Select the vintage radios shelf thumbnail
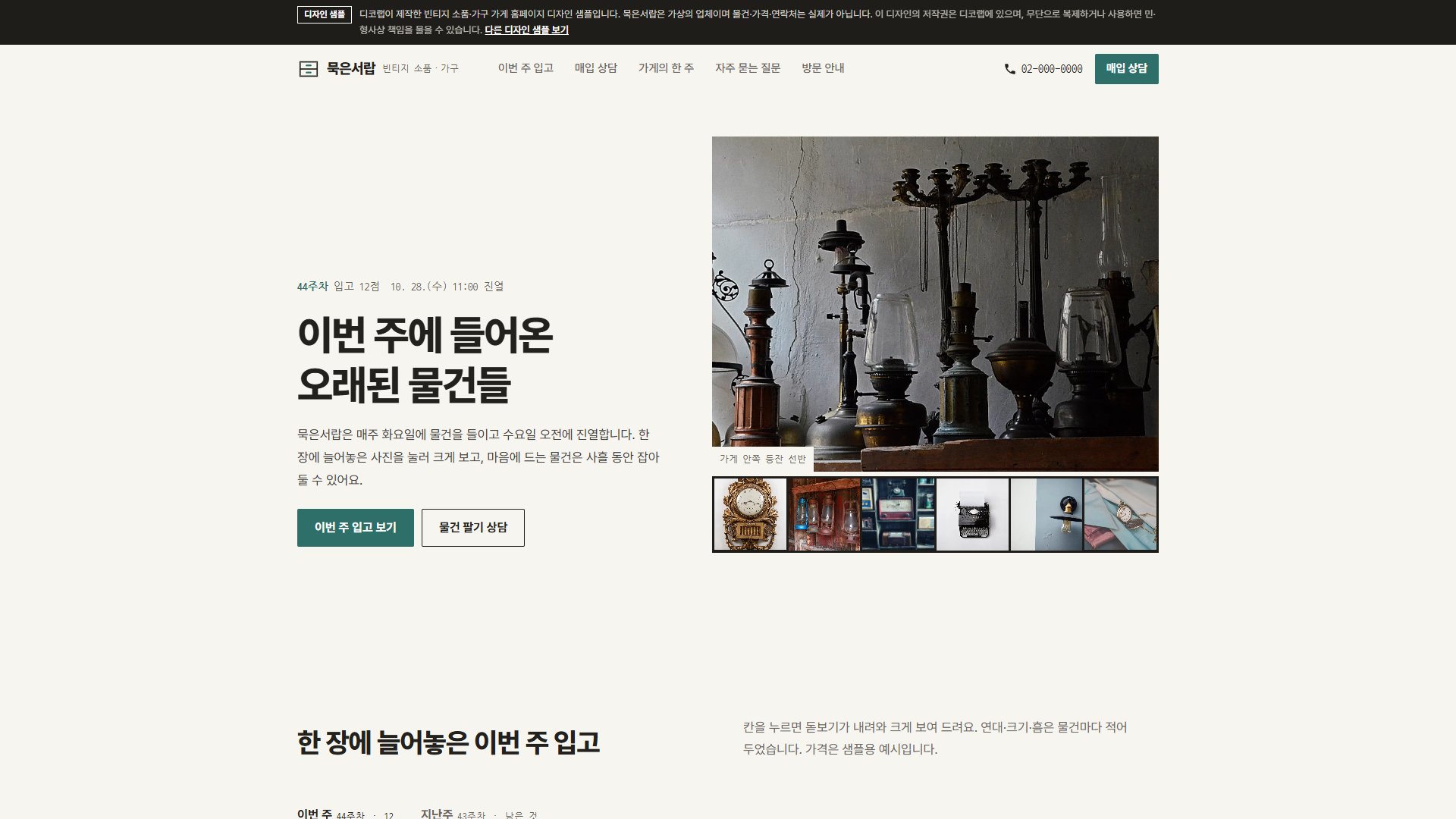The height and width of the screenshot is (819, 1456). 899,514
